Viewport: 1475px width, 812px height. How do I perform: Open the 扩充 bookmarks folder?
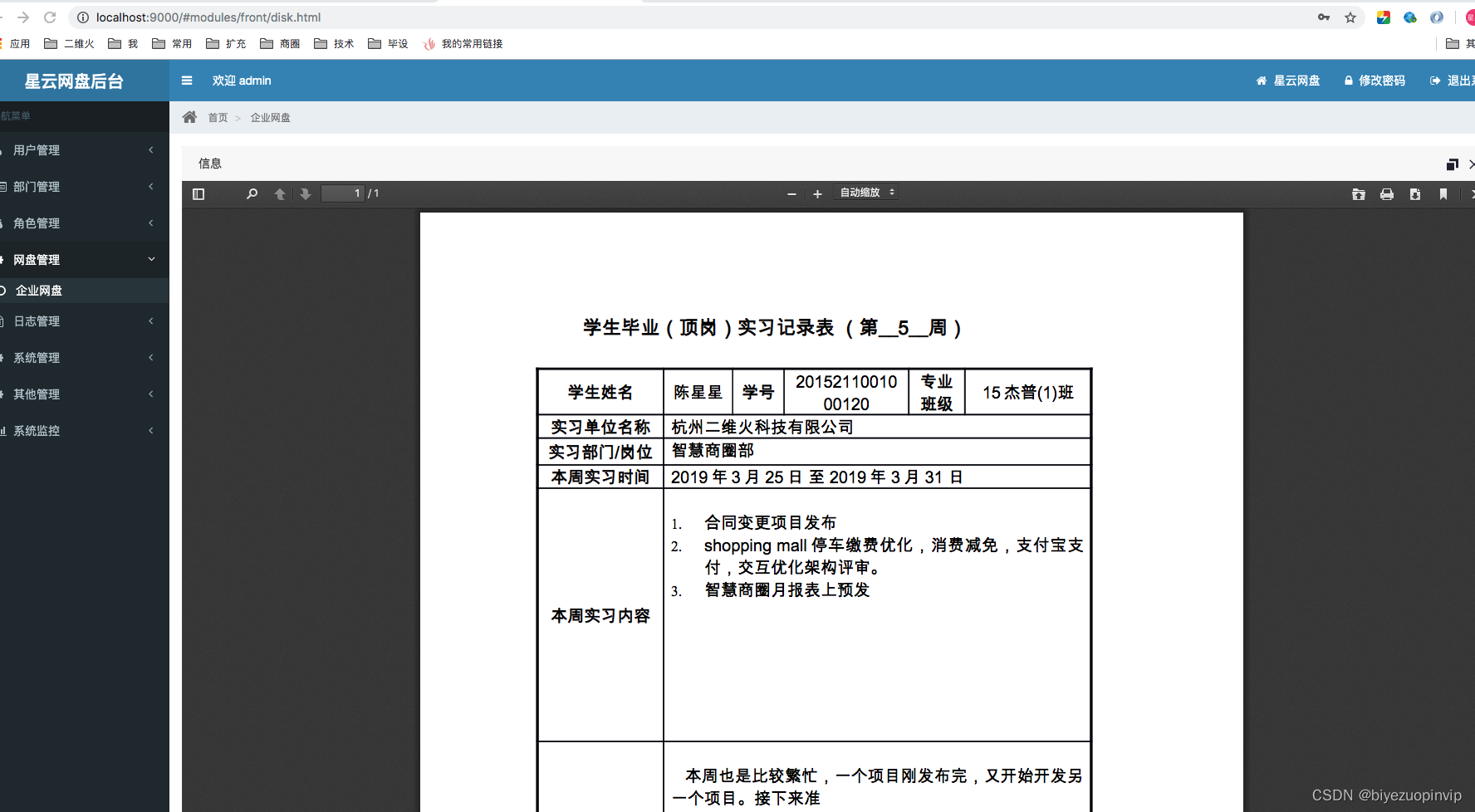[x=226, y=44]
